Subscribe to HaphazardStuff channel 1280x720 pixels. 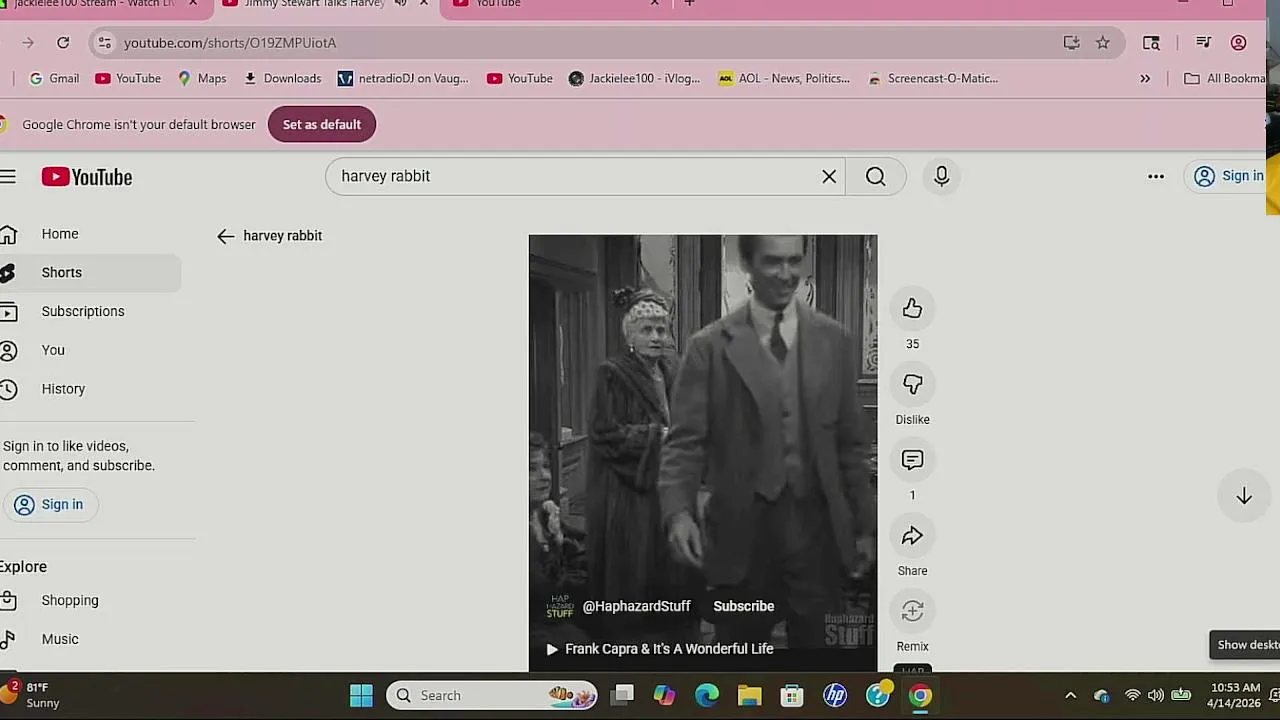click(743, 606)
